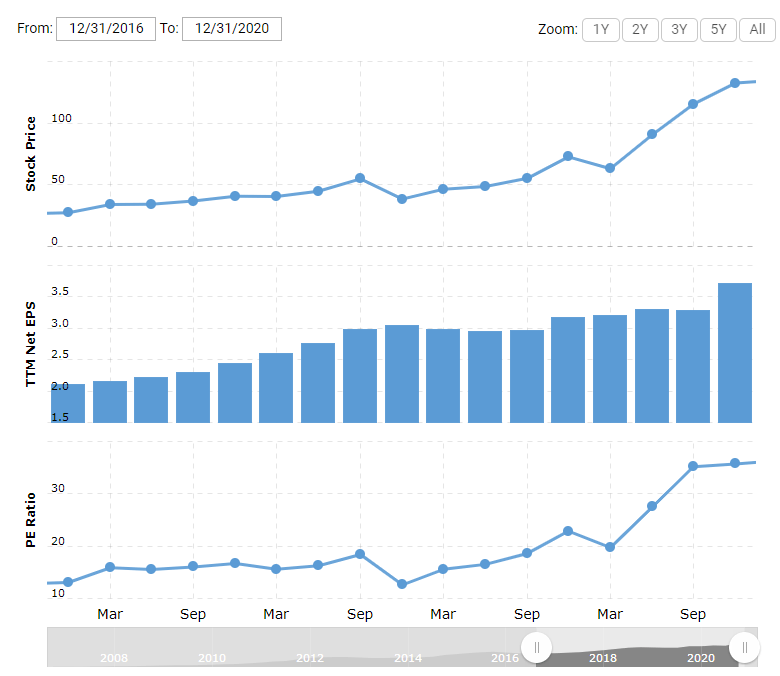Click the 2010 label in navigator
780x676 pixels.
point(212,657)
